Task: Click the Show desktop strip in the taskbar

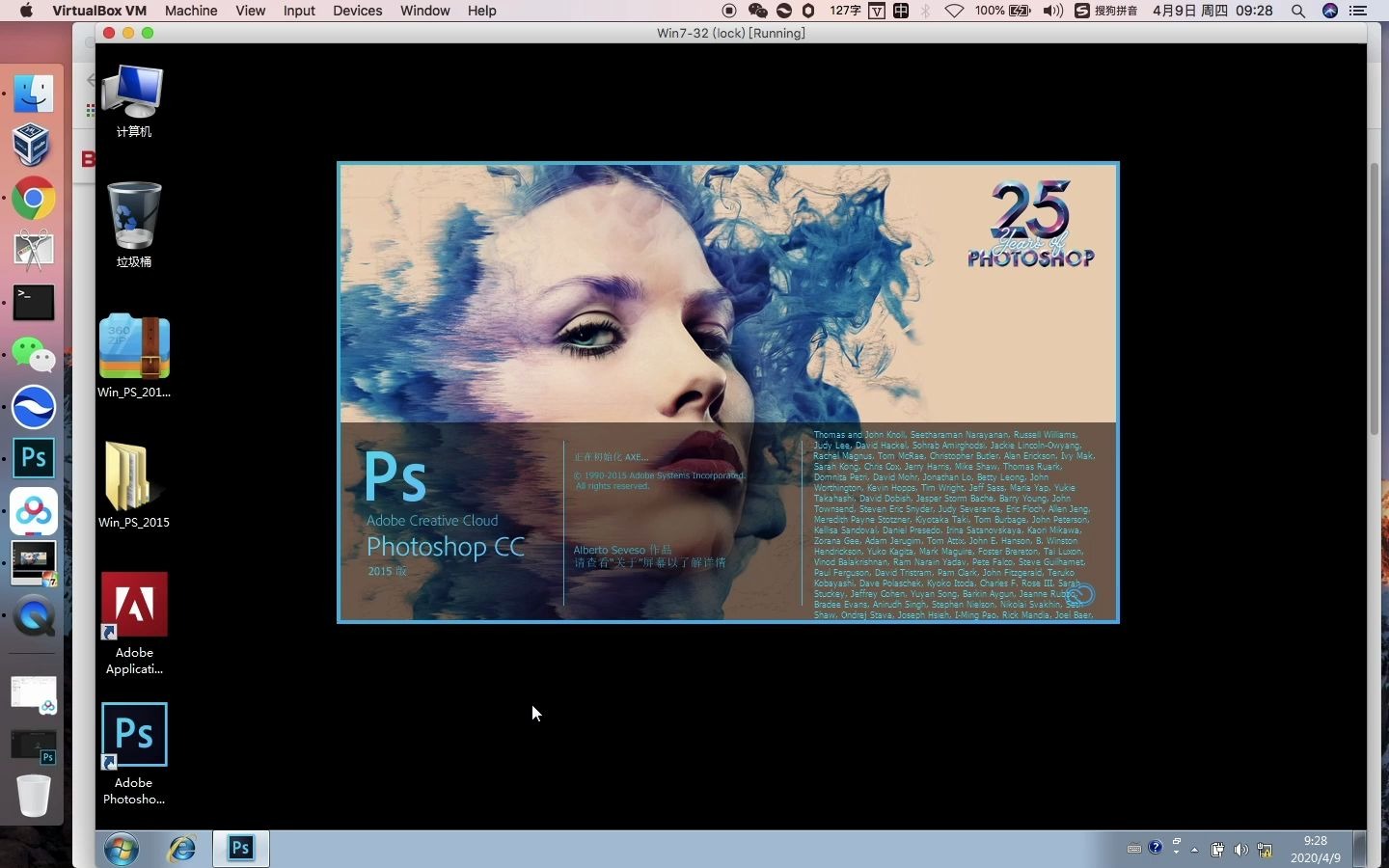Action: (x=1359, y=849)
